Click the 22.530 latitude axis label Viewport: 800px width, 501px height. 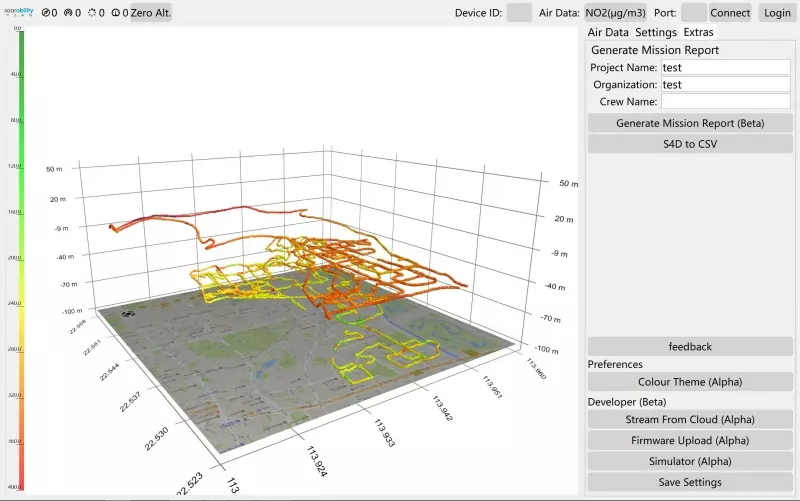(156, 439)
